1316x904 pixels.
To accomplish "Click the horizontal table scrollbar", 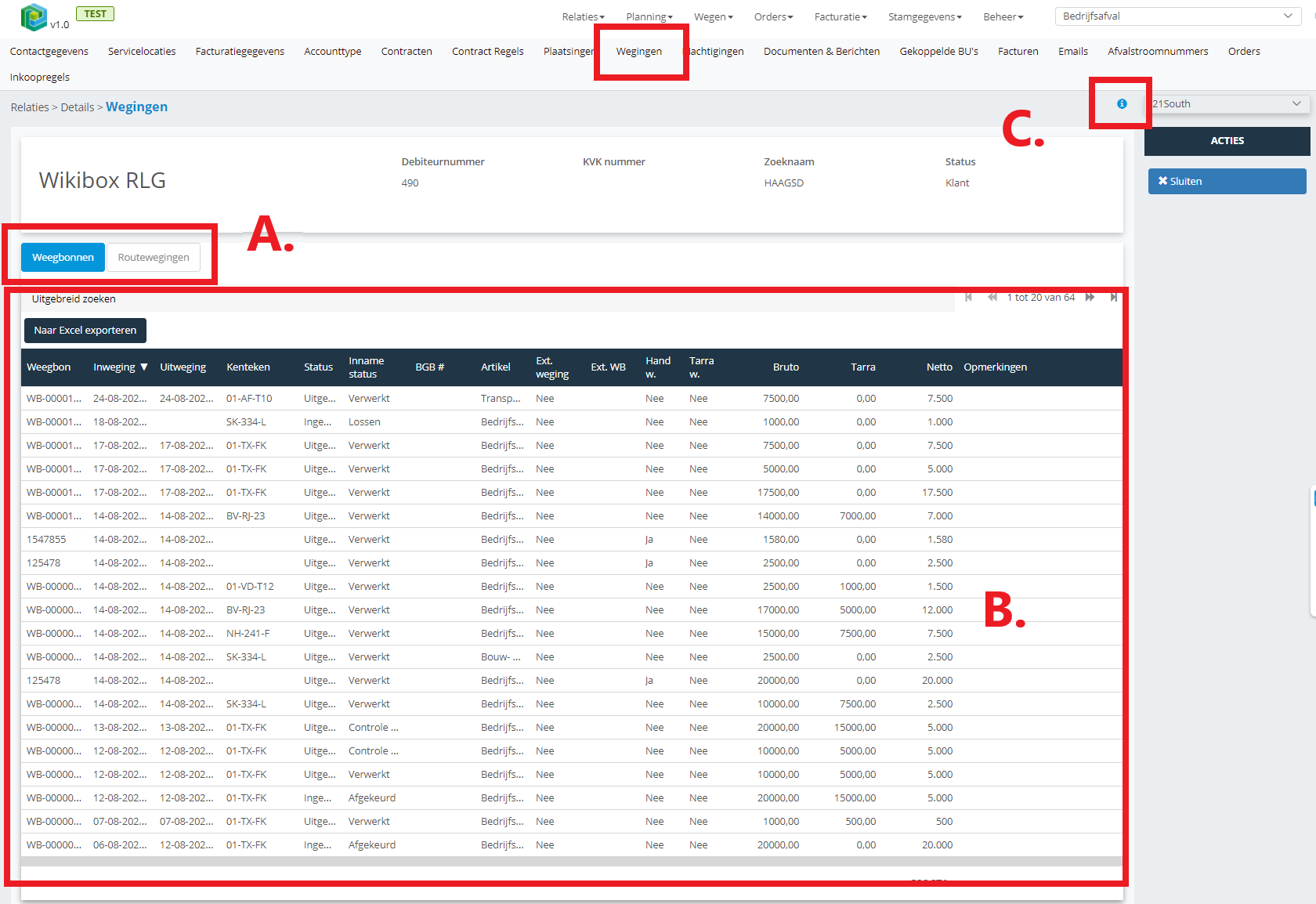I will pos(571,861).
